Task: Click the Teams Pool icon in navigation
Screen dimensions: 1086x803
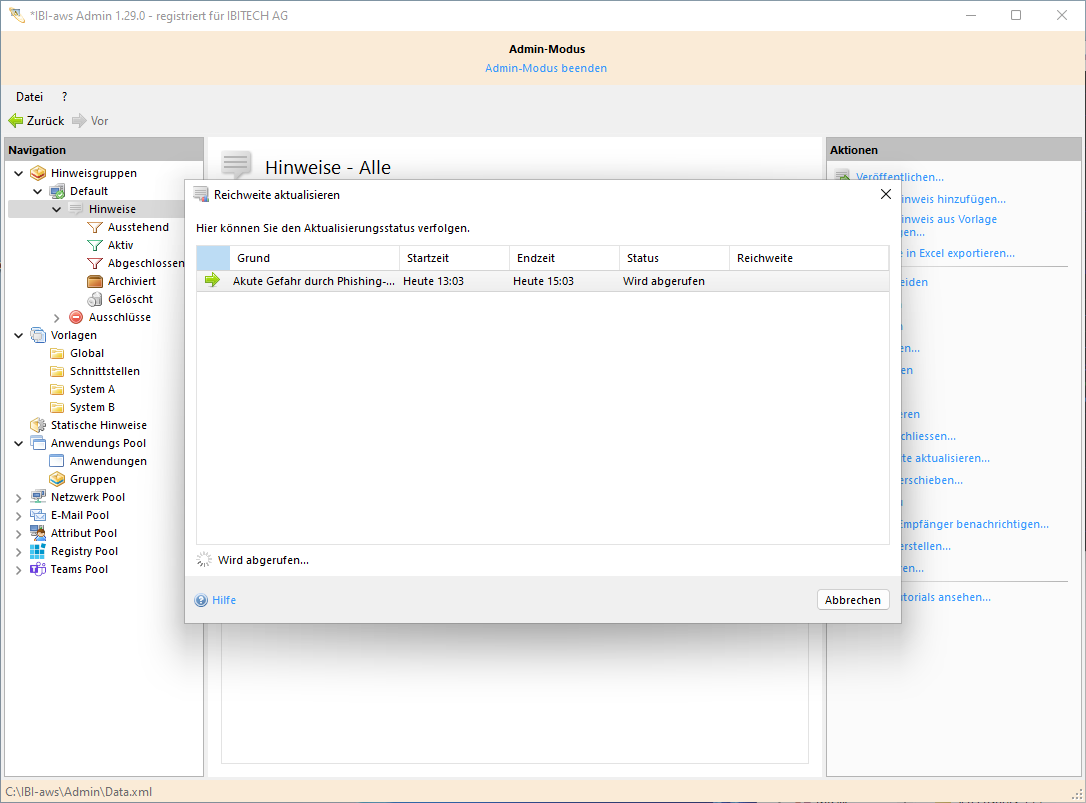Action: 38,569
